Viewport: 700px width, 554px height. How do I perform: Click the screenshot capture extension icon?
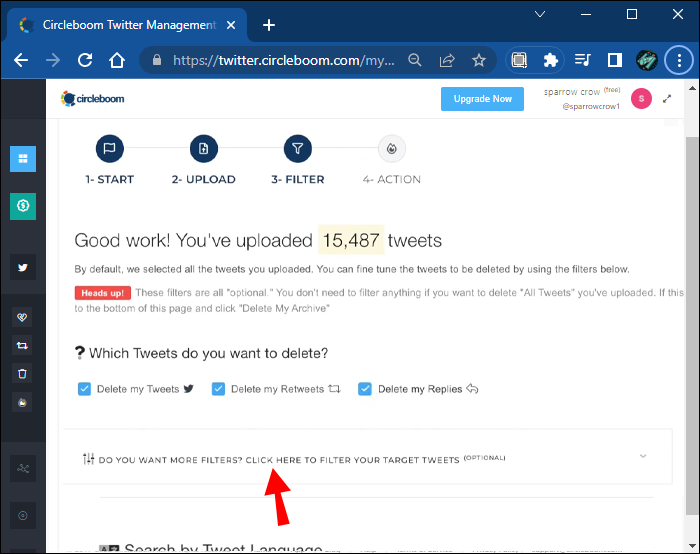pyautogui.click(x=519, y=60)
